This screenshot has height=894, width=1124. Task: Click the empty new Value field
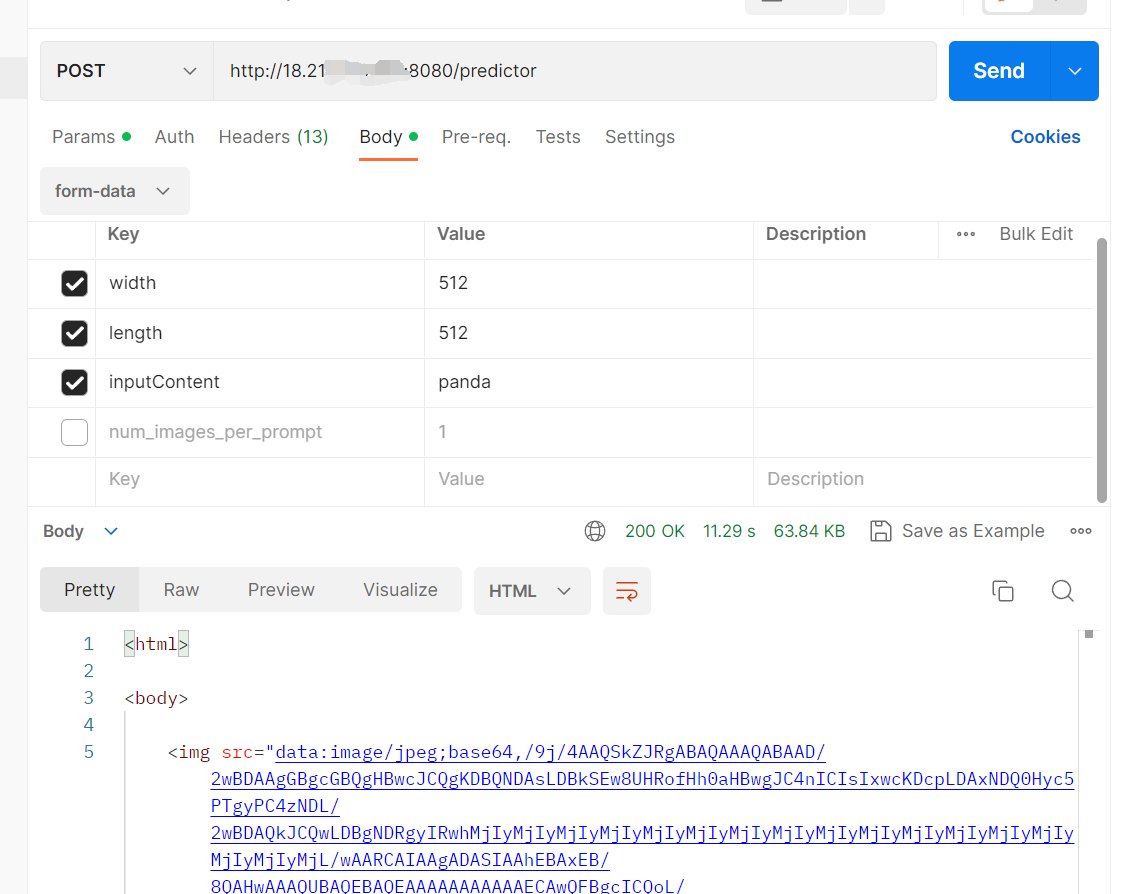589,480
